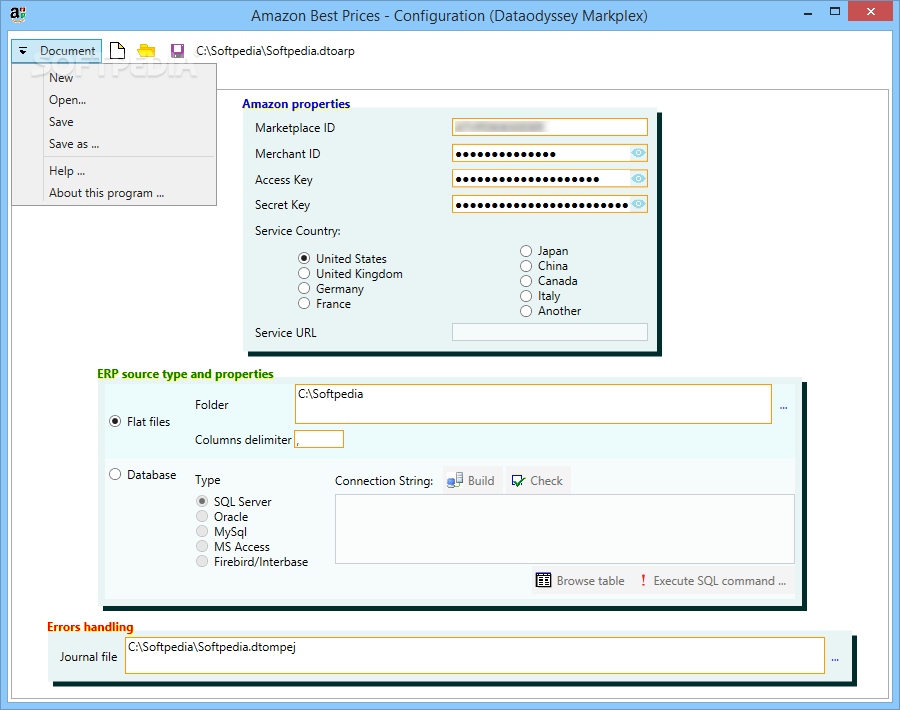This screenshot has width=900, height=710.
Task: Reveal the Secret Key with the eye icon
Action: point(638,204)
